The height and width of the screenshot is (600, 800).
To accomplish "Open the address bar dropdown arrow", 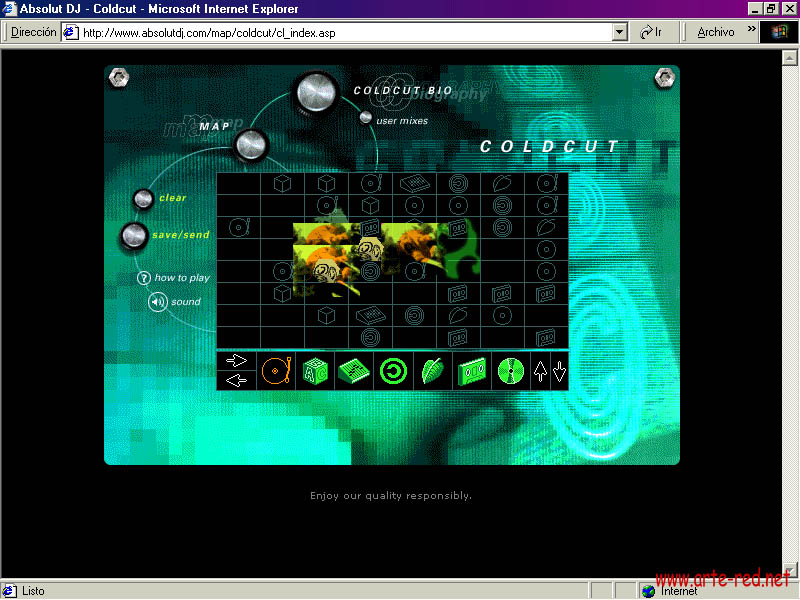I will (620, 32).
